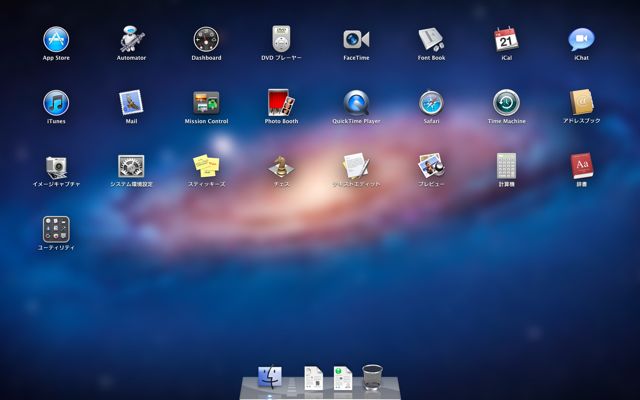Launch the Safari browser
The height and width of the screenshot is (400, 640).
431,103
